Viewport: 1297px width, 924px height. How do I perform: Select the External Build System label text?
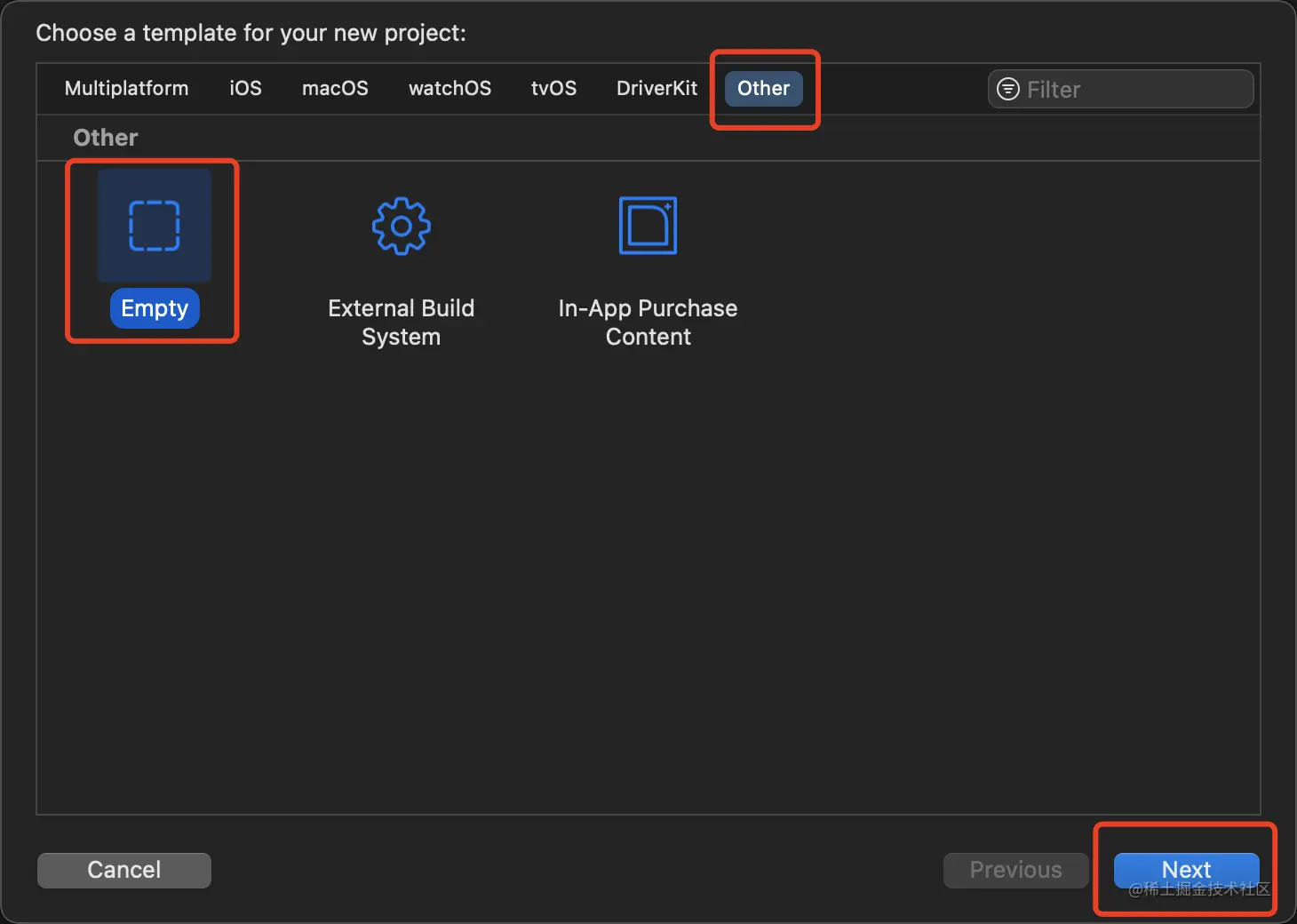(x=401, y=322)
